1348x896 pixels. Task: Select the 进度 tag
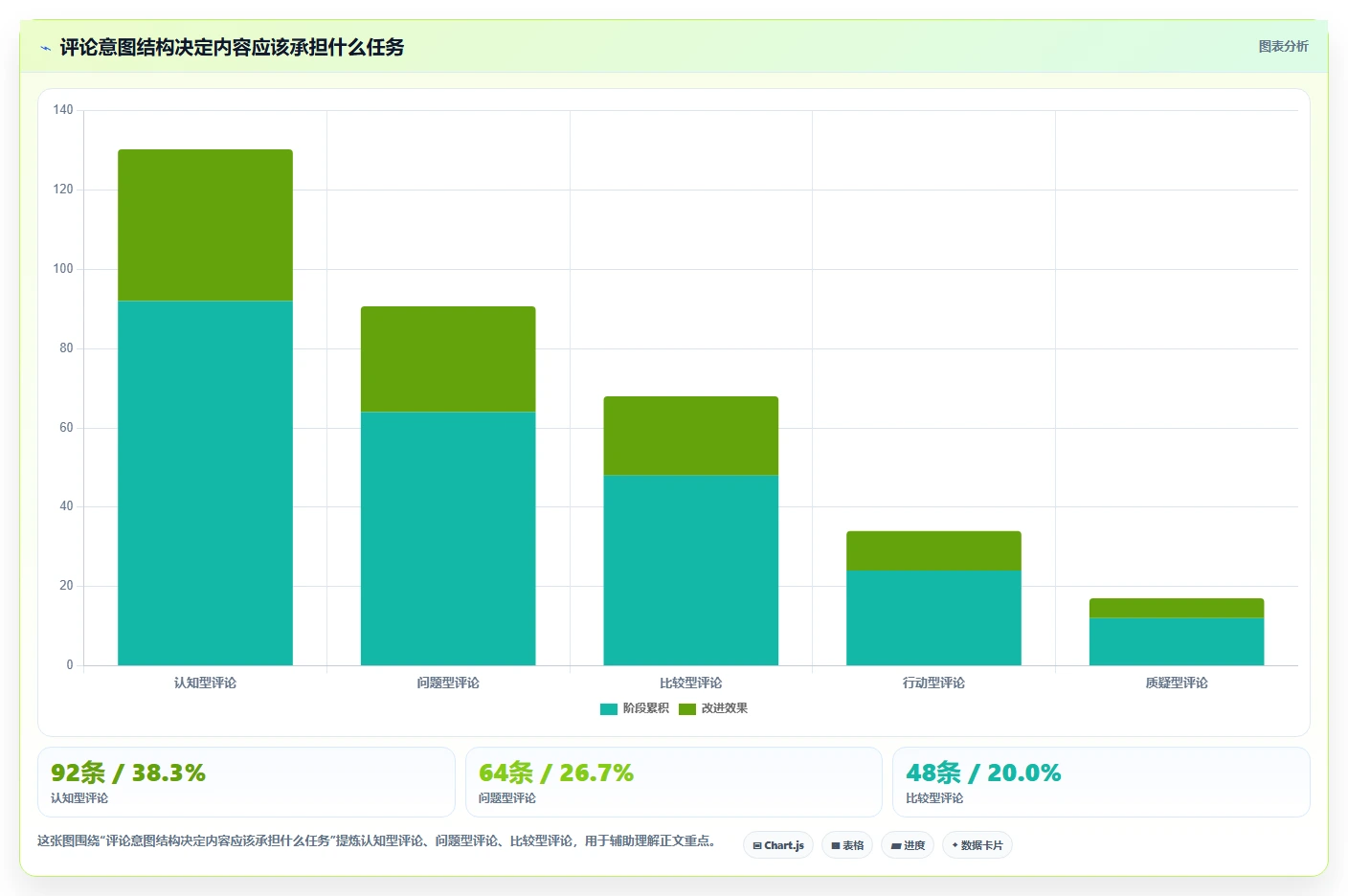click(908, 845)
